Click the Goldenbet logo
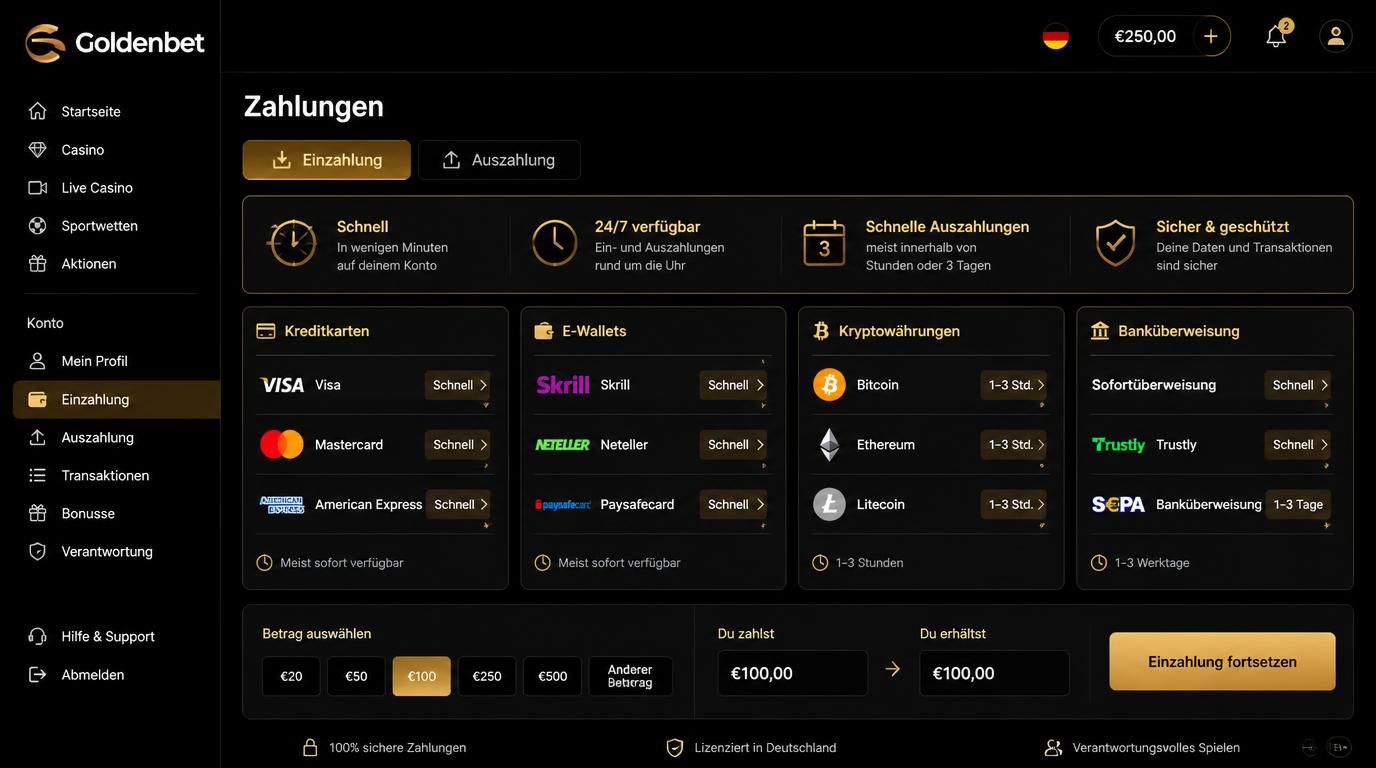Viewport: 1376px width, 768px height. click(x=115, y=42)
